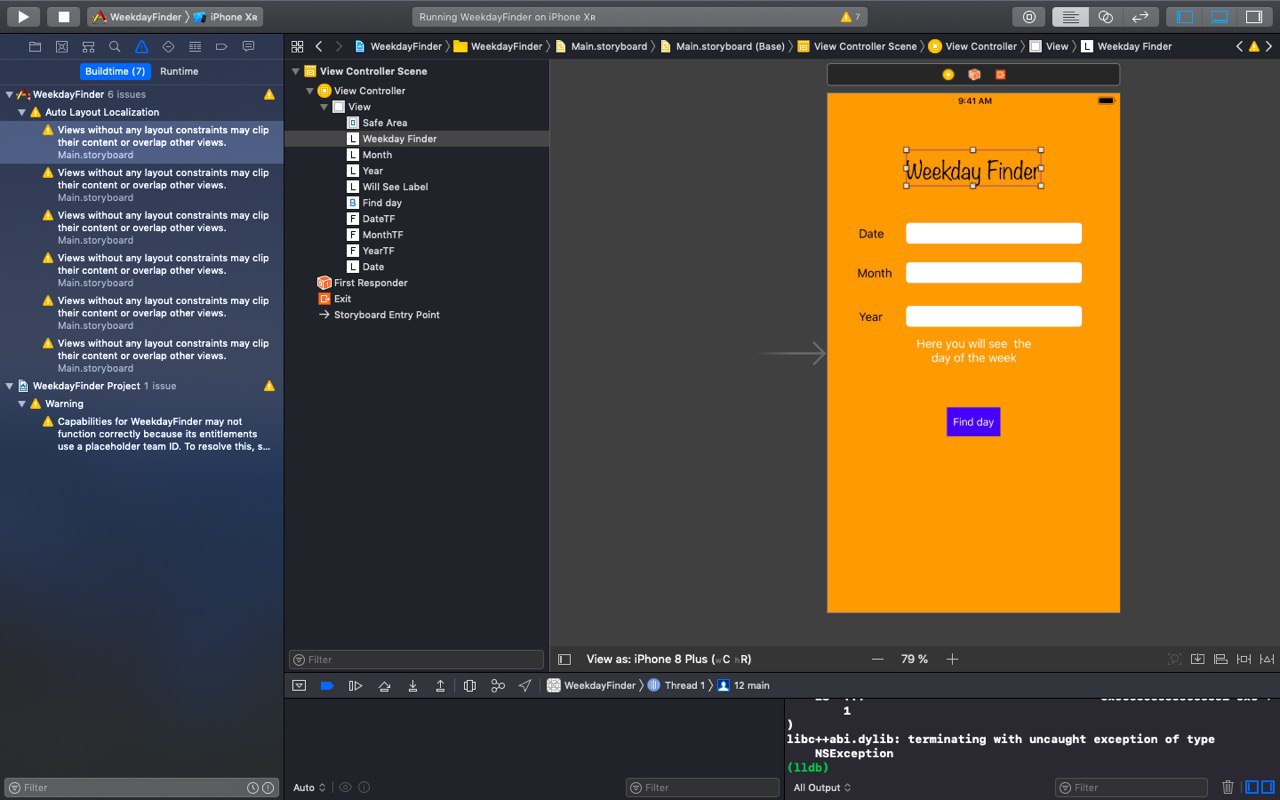Stop the running WeekdayFinder app
Viewport: 1280px width, 800px height.
[x=63, y=17]
